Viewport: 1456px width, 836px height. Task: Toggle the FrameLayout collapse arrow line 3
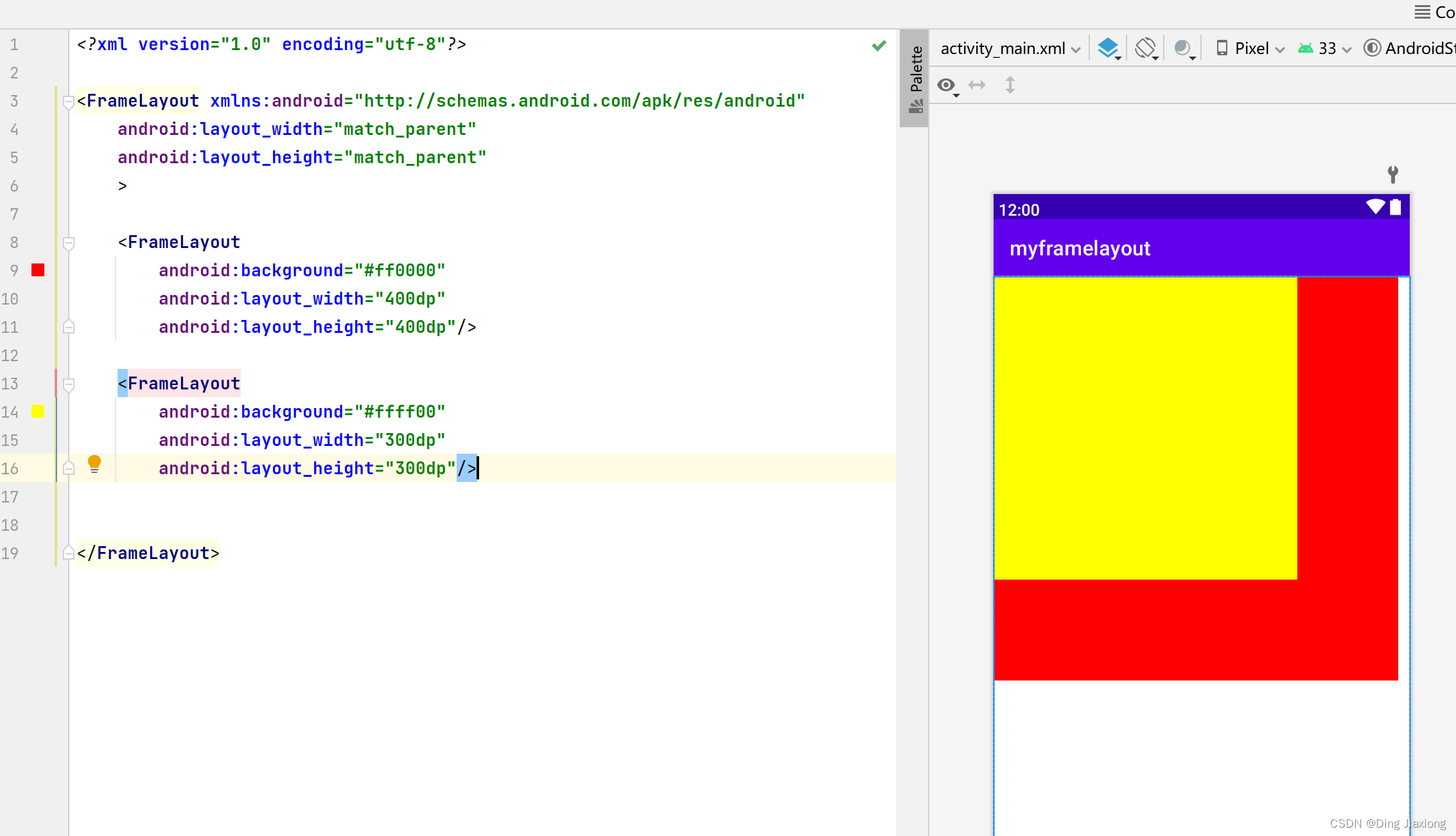pos(67,99)
